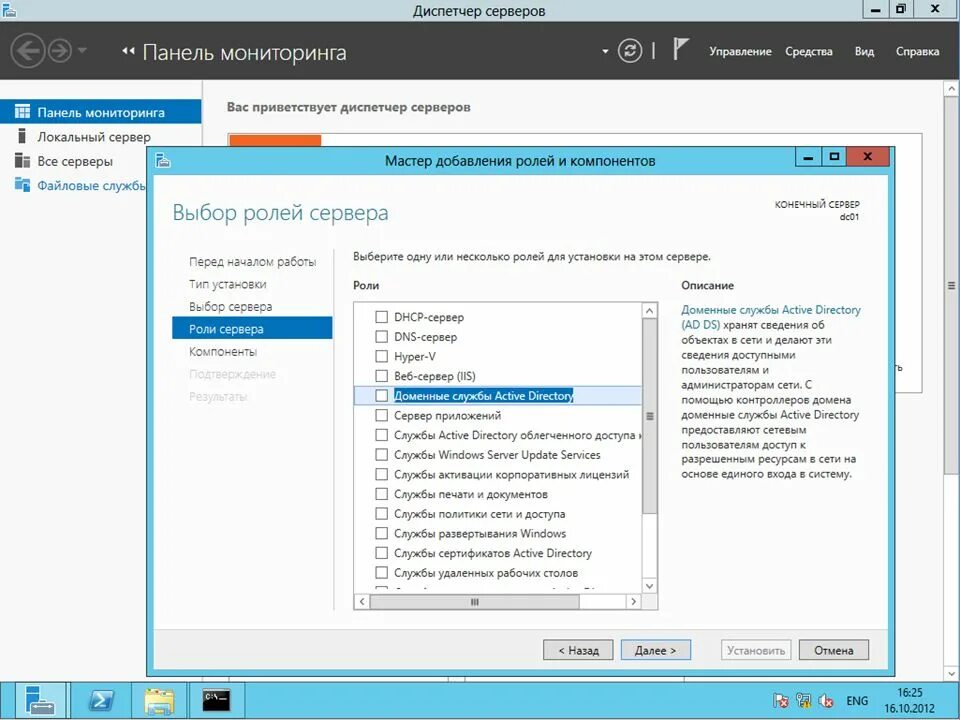The width and height of the screenshot is (960, 720).
Task: Click the Файловые службы icon
Action: pos(22,184)
